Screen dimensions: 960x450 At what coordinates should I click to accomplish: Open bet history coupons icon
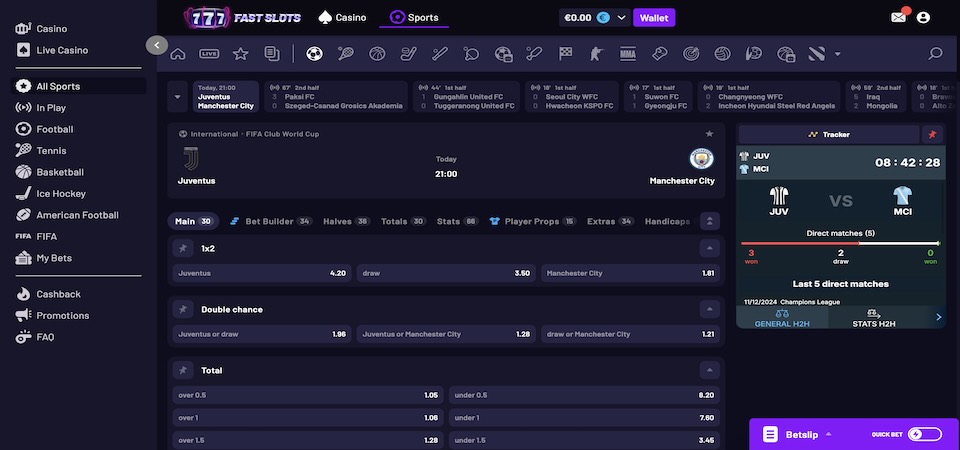272,54
